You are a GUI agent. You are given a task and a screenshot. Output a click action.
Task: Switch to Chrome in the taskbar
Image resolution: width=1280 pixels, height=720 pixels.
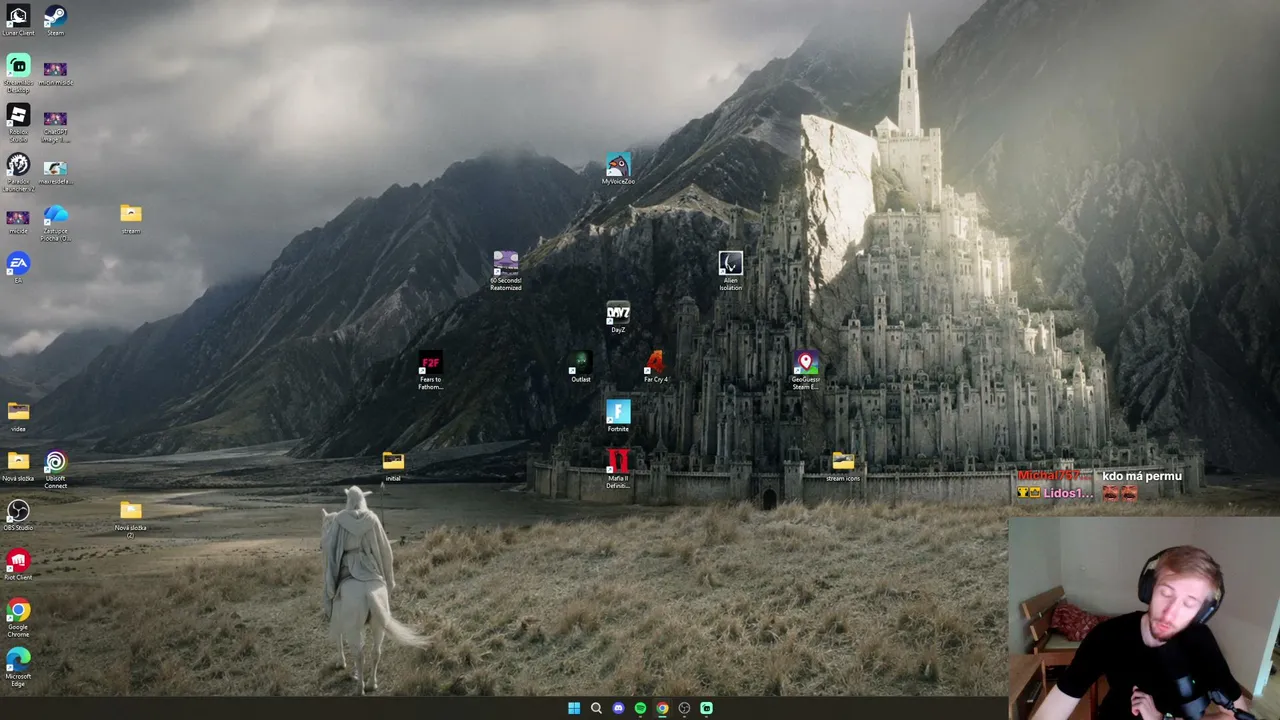click(662, 708)
